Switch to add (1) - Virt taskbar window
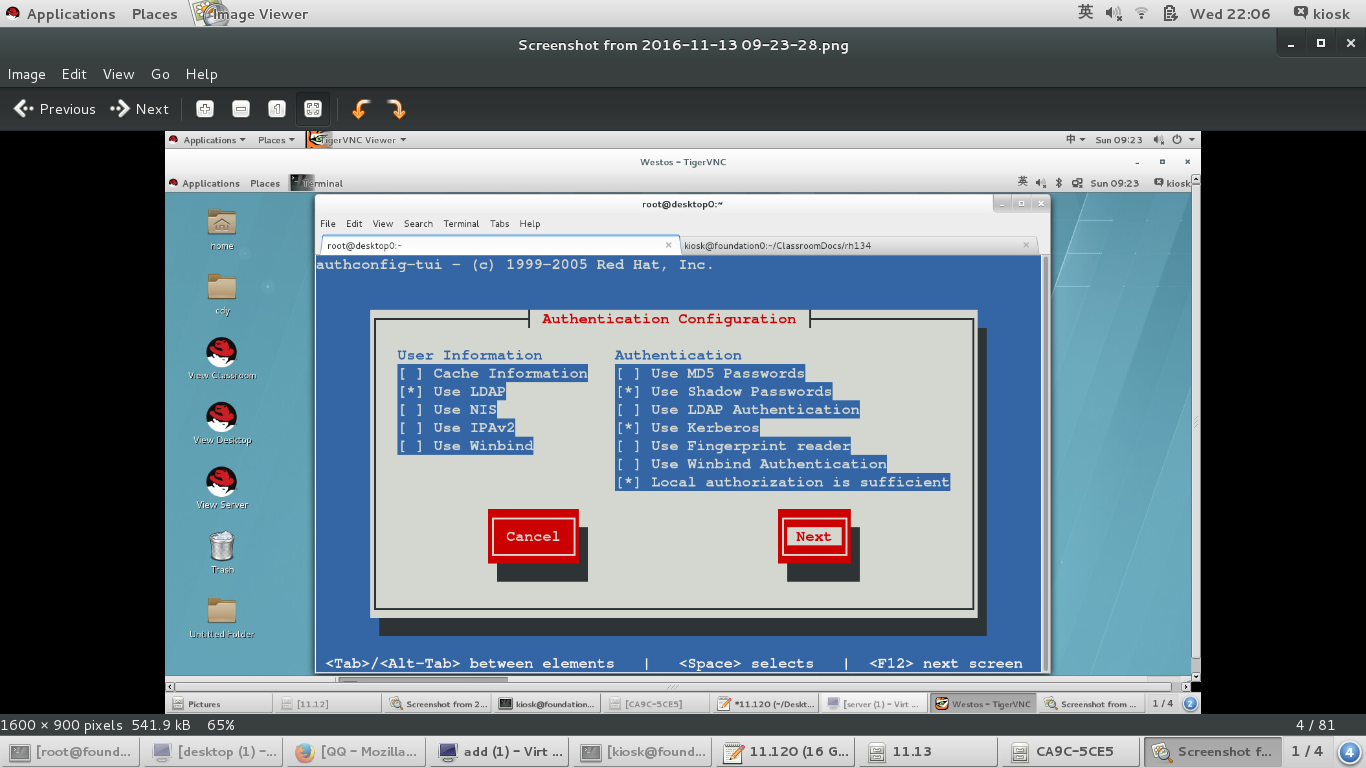Screen dimensions: 1366x768 point(499,751)
